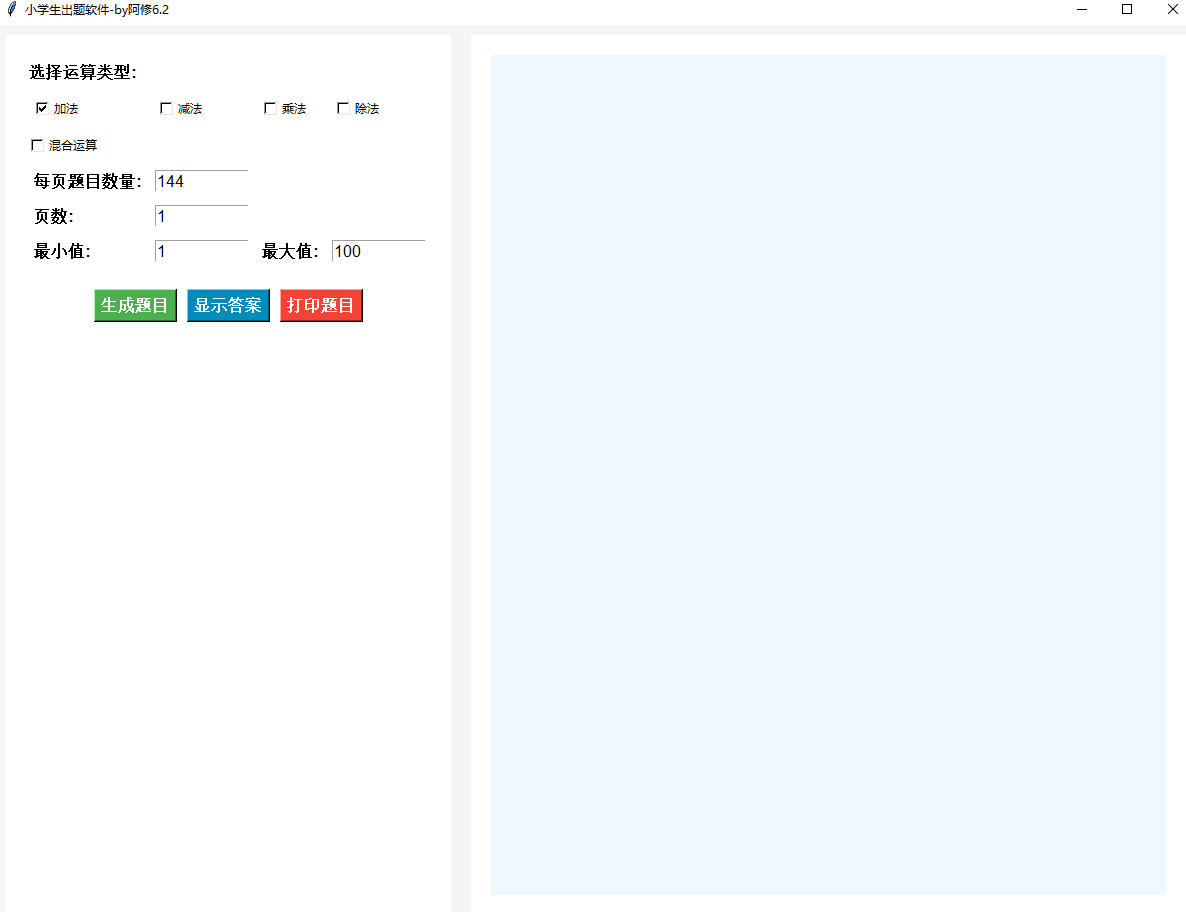1186x912 pixels.
Task: Minimize the 小学生出题软件 window
Action: (x=1082, y=10)
